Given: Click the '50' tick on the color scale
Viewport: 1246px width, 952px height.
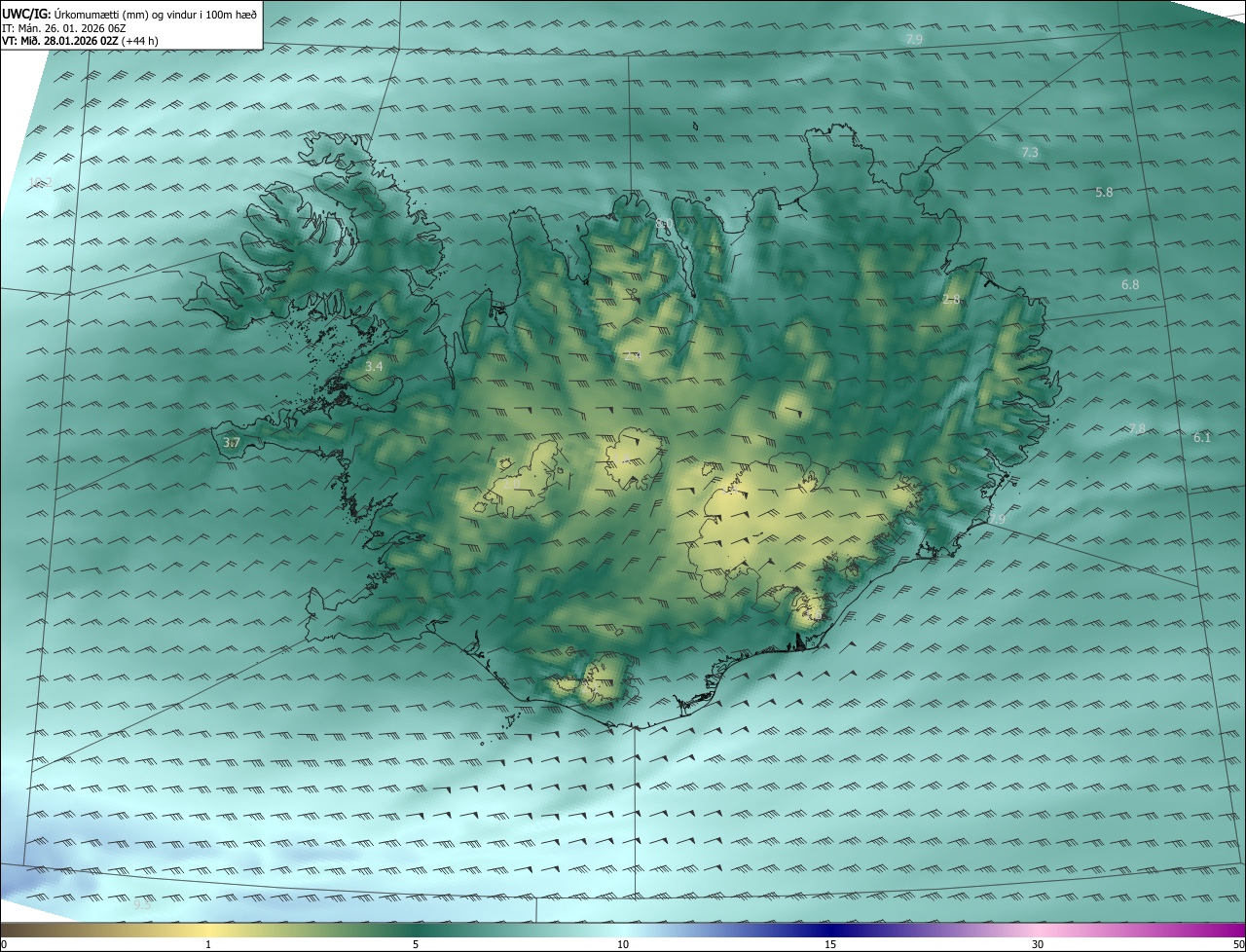Looking at the screenshot, I should coord(1238,944).
